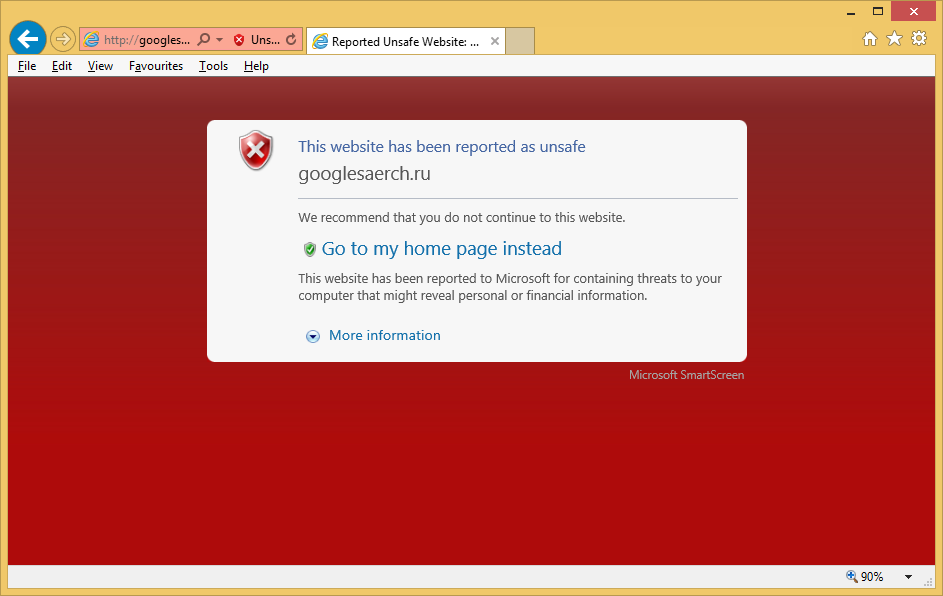This screenshot has height=596, width=943.
Task: Click the browser Back arrow button
Action: [x=27, y=39]
